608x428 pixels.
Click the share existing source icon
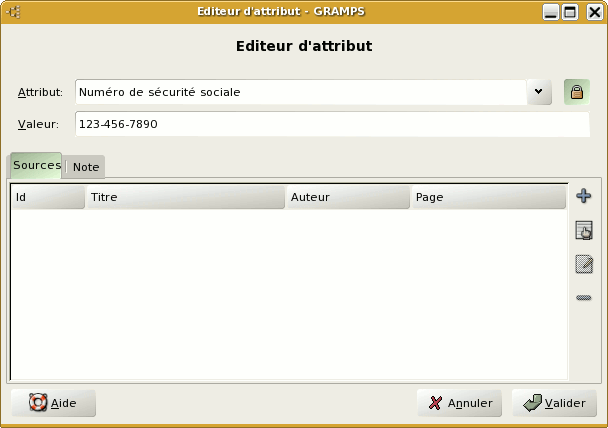584,231
